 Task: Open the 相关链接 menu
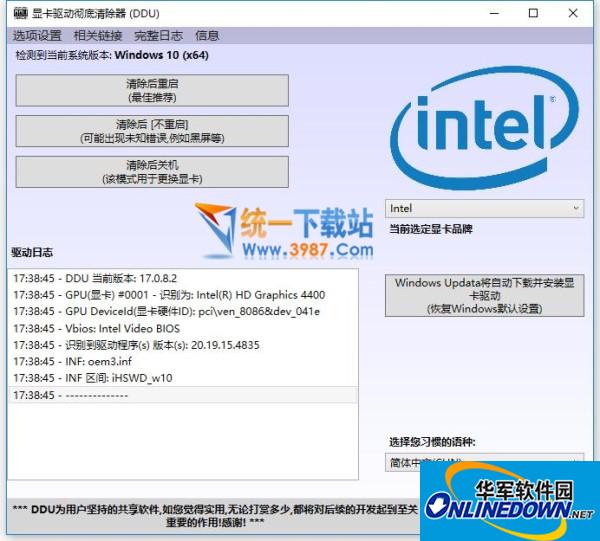coord(98,36)
